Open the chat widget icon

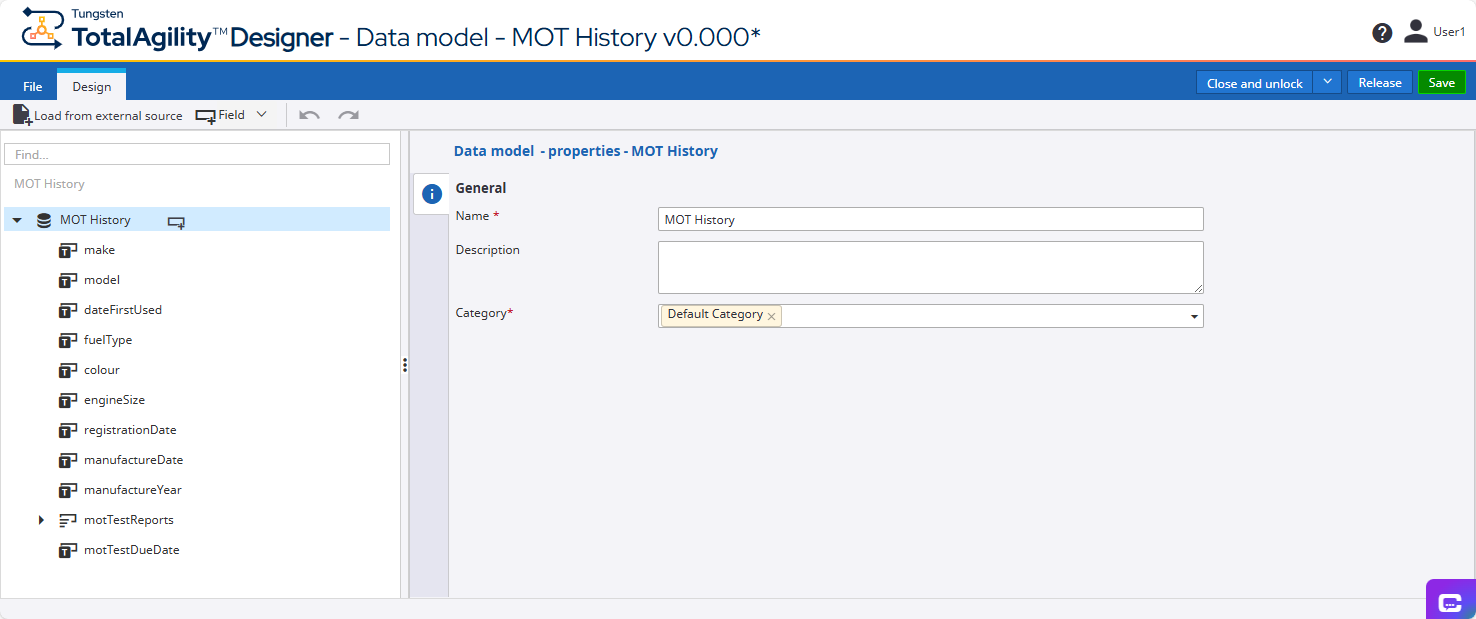coord(1450,602)
